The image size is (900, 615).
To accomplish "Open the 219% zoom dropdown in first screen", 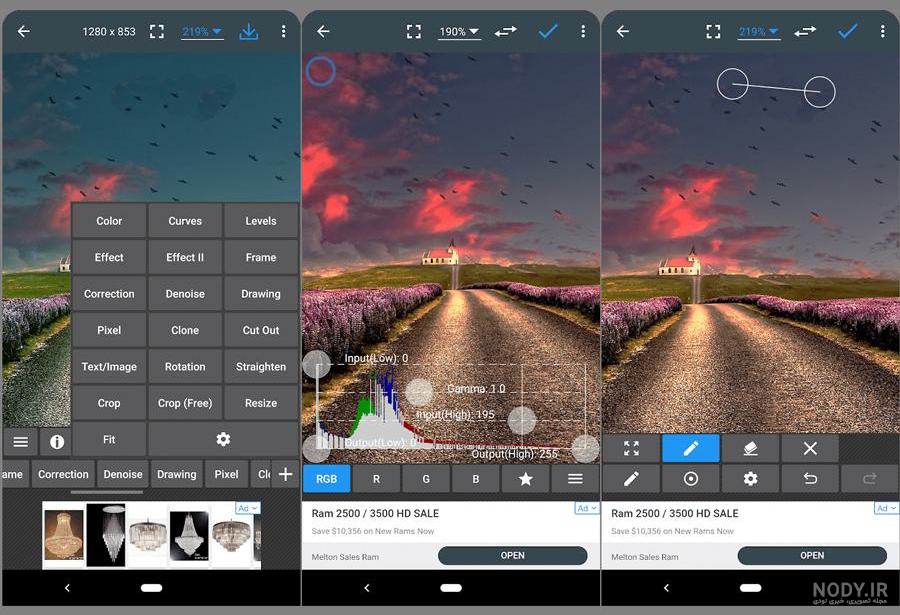I will tap(202, 32).
